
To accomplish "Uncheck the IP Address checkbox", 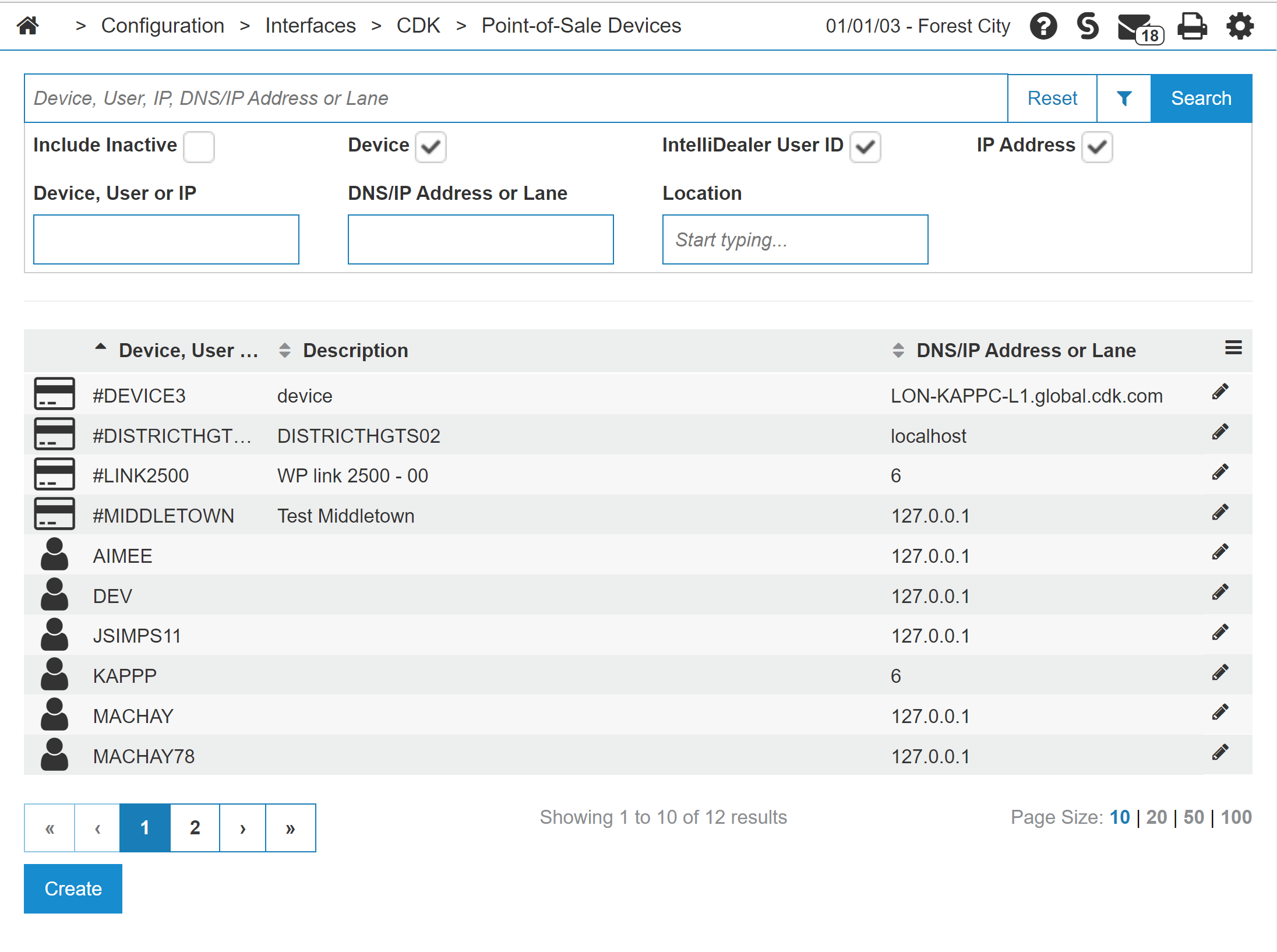I will click(1097, 146).
